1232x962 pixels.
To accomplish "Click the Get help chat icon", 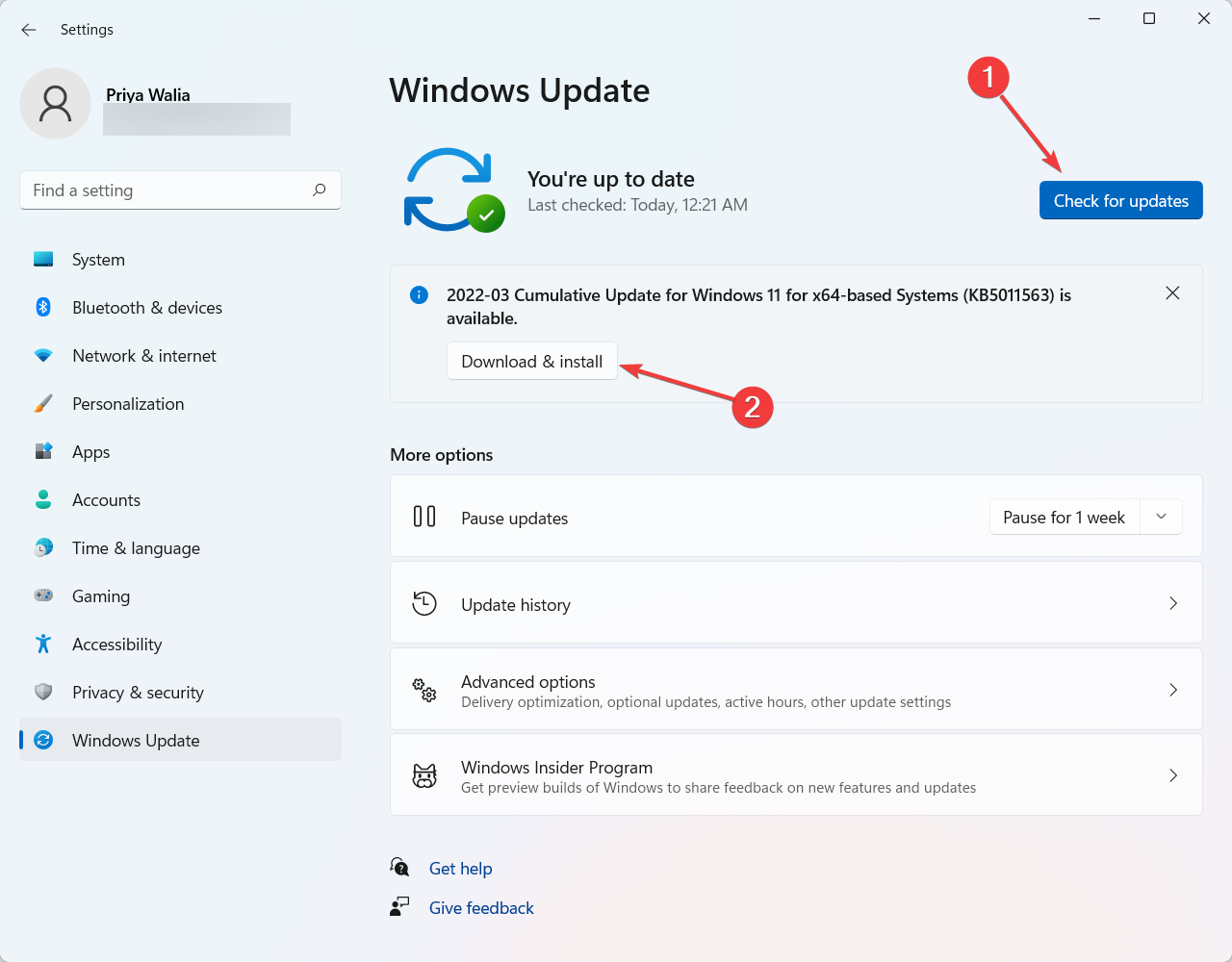I will (399, 868).
